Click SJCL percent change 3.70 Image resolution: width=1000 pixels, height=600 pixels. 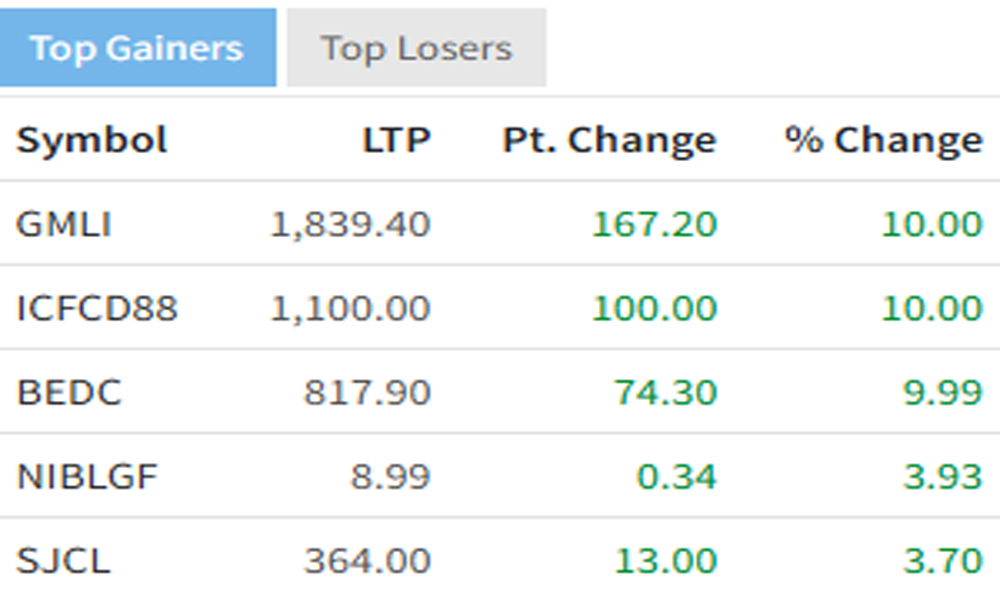[942, 560]
